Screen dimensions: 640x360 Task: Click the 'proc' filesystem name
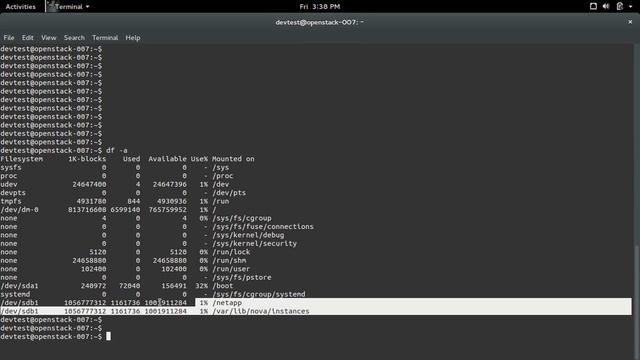pyautogui.click(x=9, y=176)
